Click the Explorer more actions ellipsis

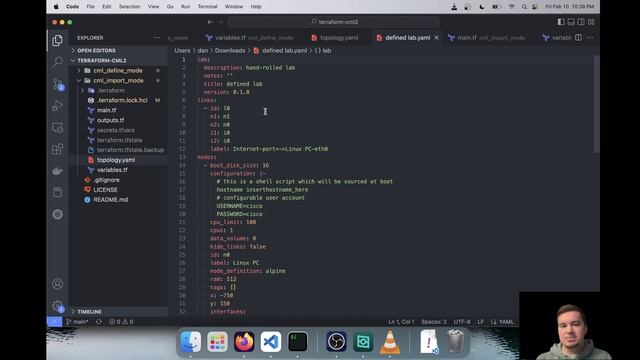[x=157, y=38]
